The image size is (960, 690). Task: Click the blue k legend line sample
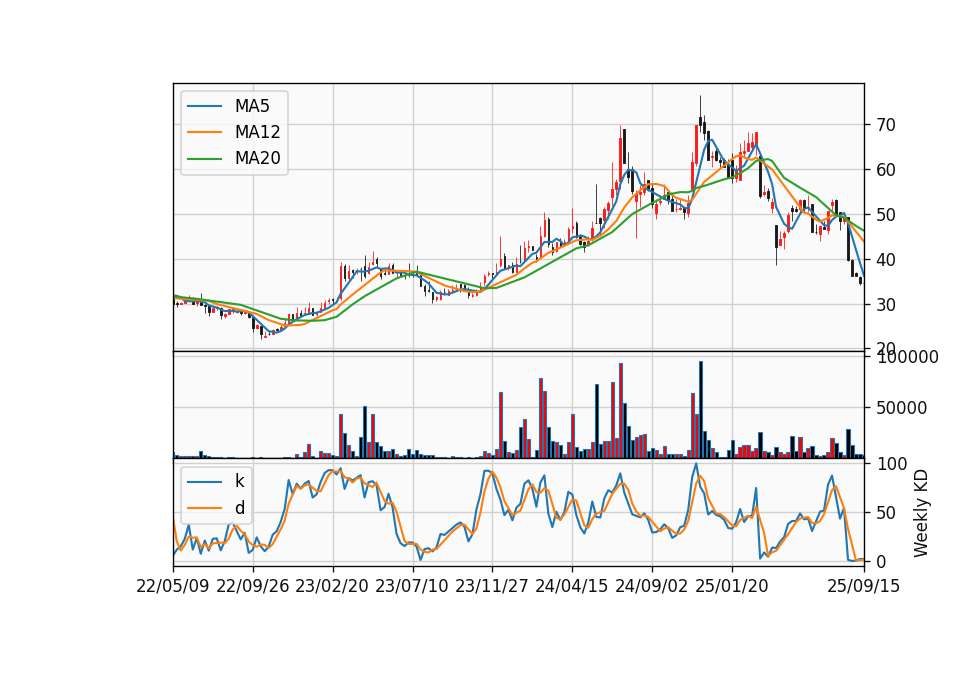(204, 482)
